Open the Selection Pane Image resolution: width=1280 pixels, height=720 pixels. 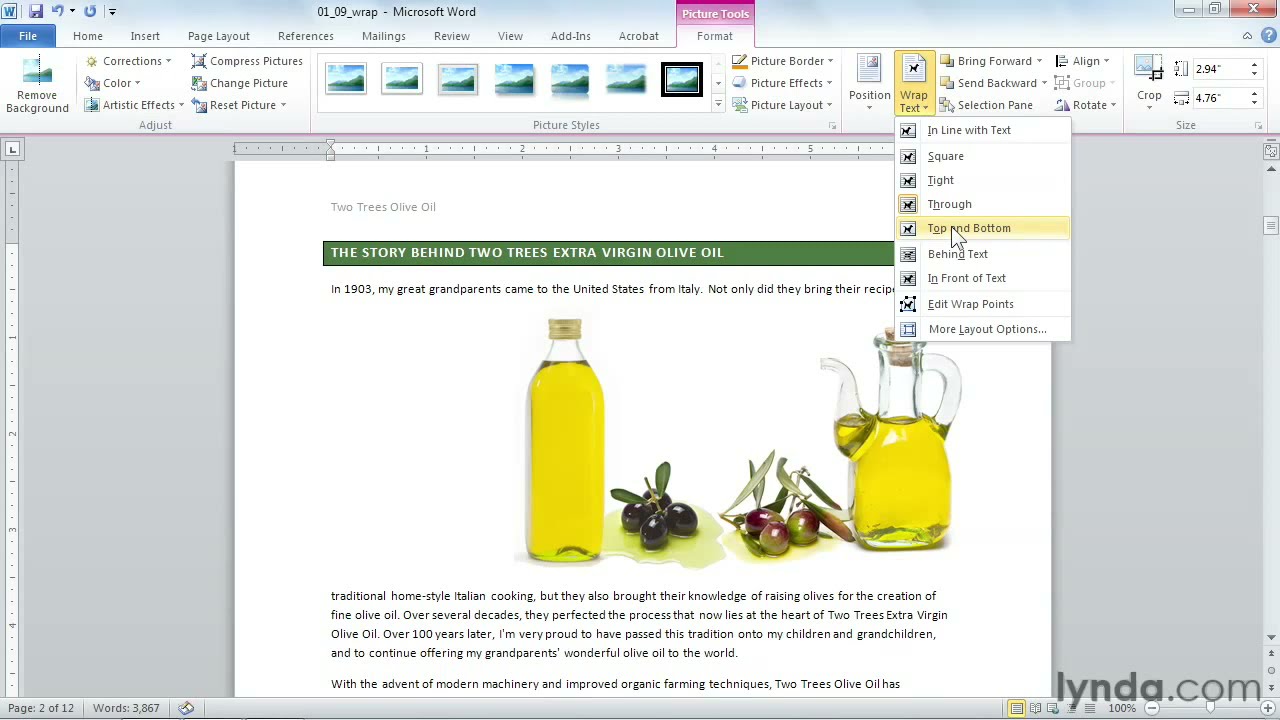(x=986, y=105)
